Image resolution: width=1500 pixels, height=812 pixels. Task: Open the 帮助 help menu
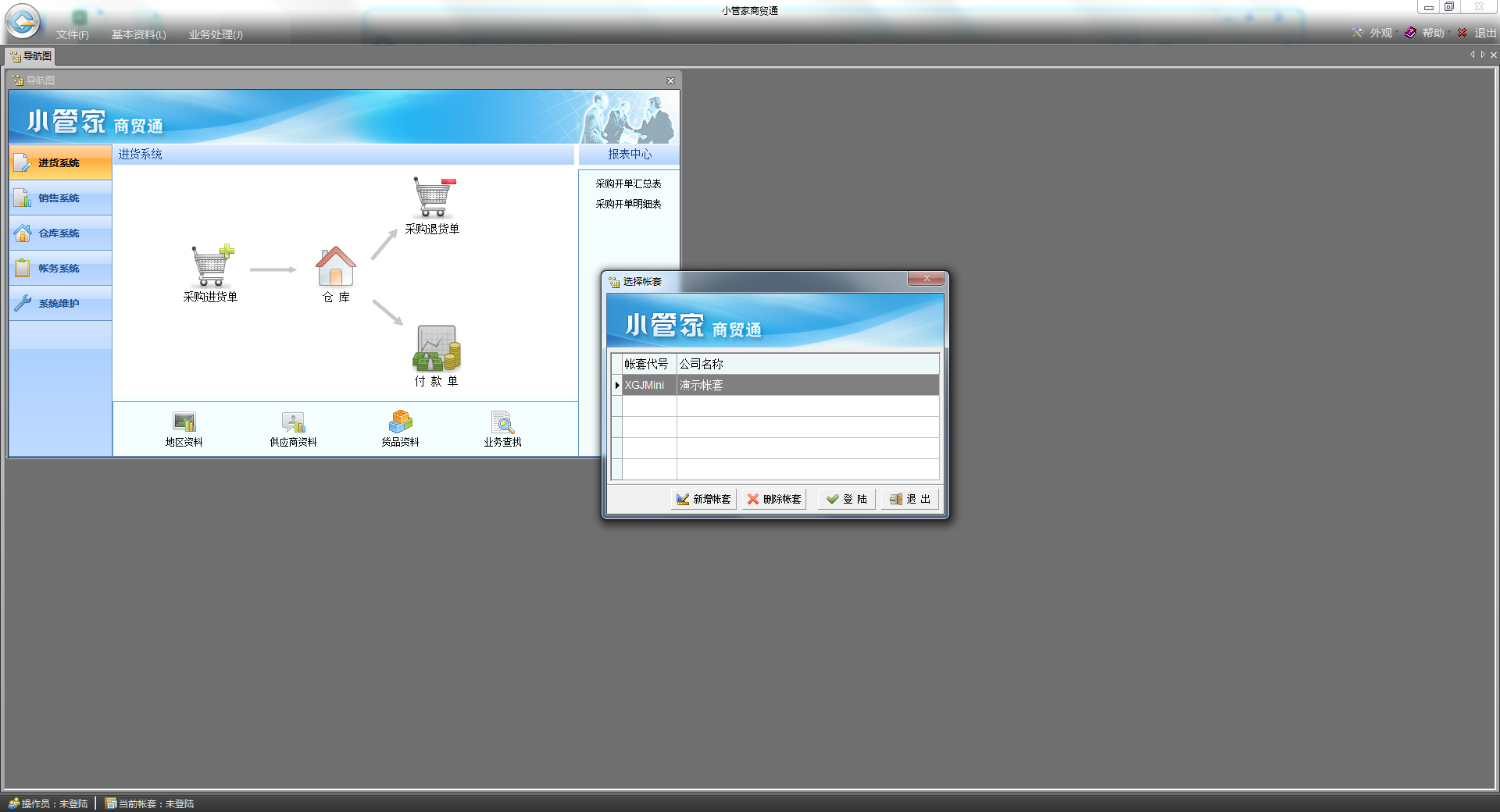point(1425,33)
